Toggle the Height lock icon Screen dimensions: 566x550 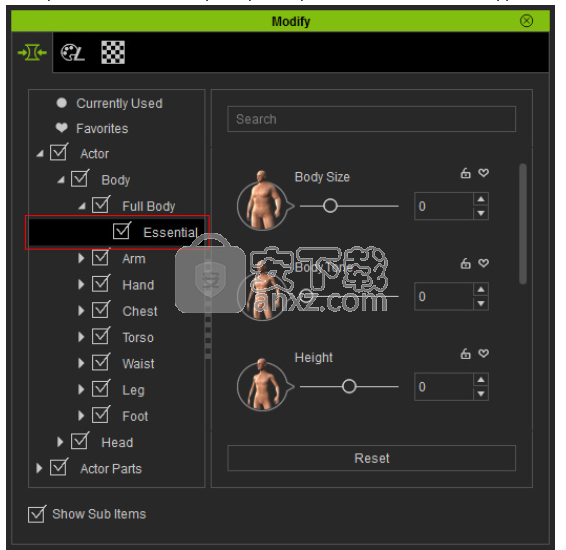466,354
